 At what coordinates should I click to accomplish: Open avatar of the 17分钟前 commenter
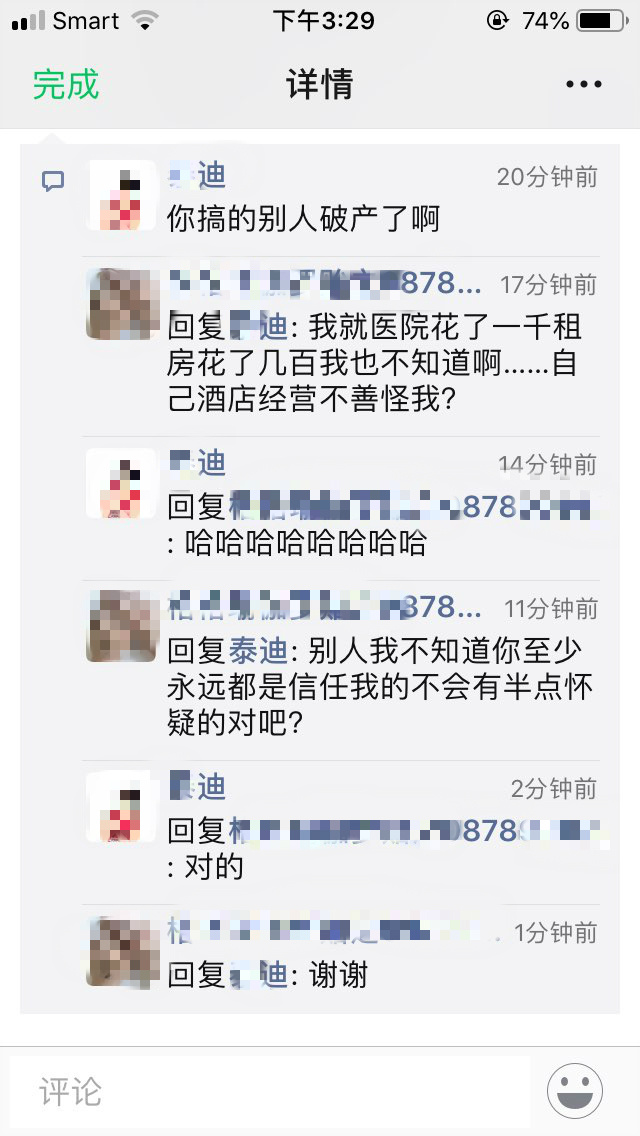[x=121, y=304]
